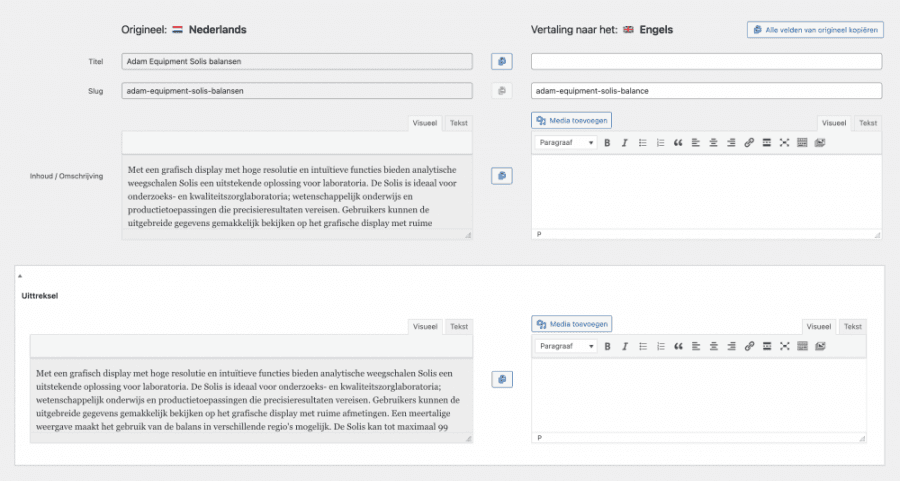Enable fullscreen mode in Uittreksel editor
Image resolution: width=900 pixels, height=481 pixels.
[x=785, y=346]
